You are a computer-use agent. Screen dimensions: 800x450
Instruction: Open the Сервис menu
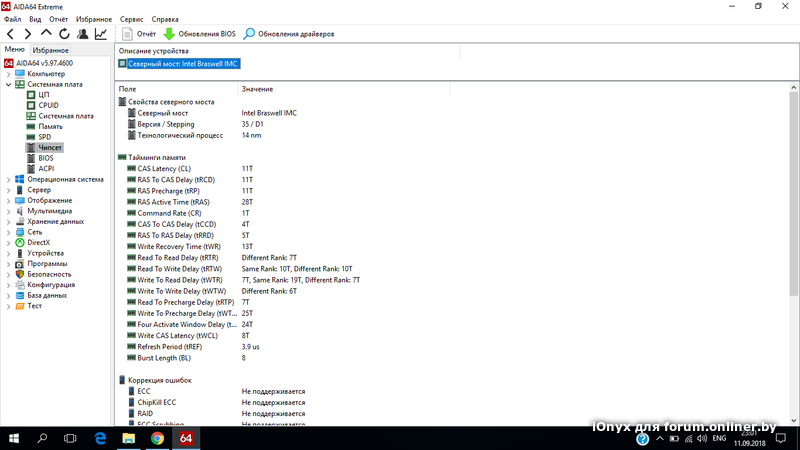[x=132, y=19]
